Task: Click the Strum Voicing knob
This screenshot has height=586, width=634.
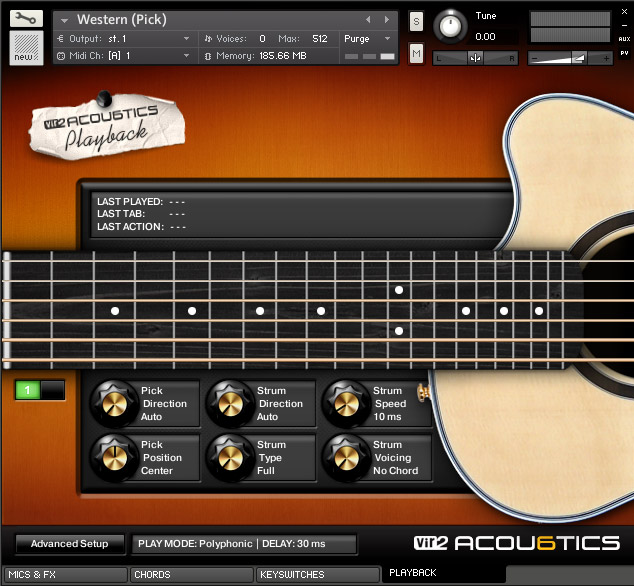Action: (345, 458)
